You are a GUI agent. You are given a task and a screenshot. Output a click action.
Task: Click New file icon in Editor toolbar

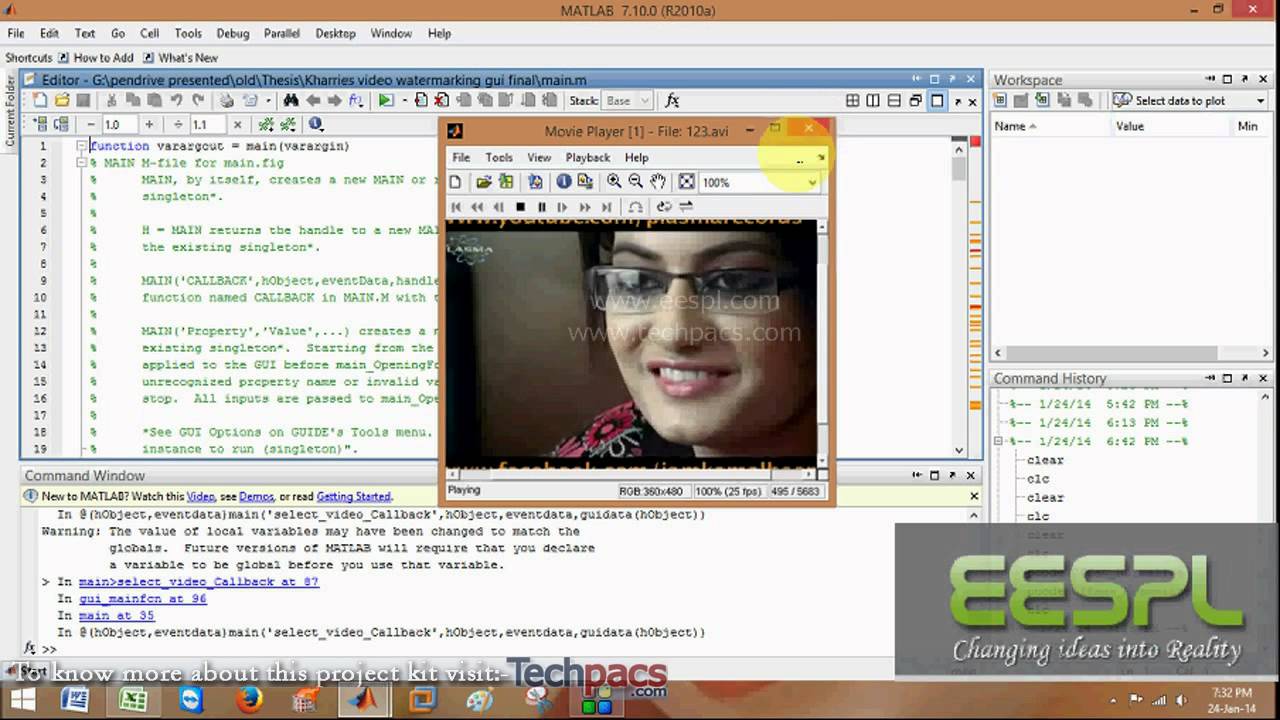[40, 100]
